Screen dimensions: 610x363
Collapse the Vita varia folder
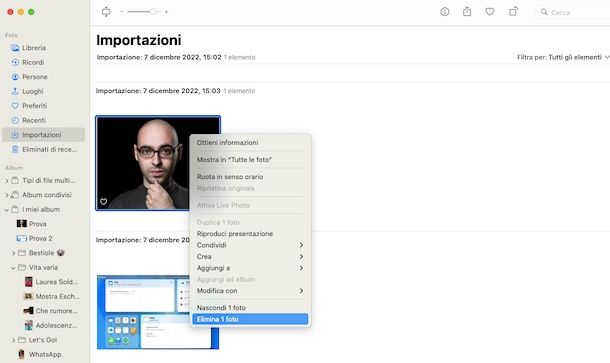point(13,268)
